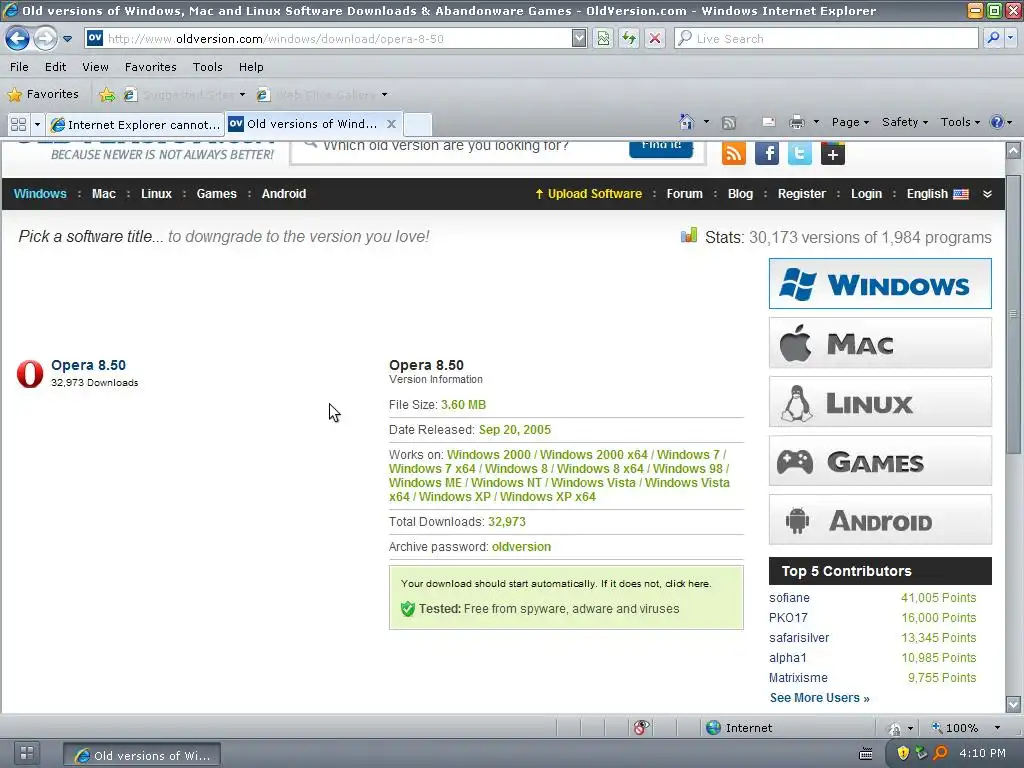
Task: Click the Forward navigation arrow
Action: tap(45, 39)
